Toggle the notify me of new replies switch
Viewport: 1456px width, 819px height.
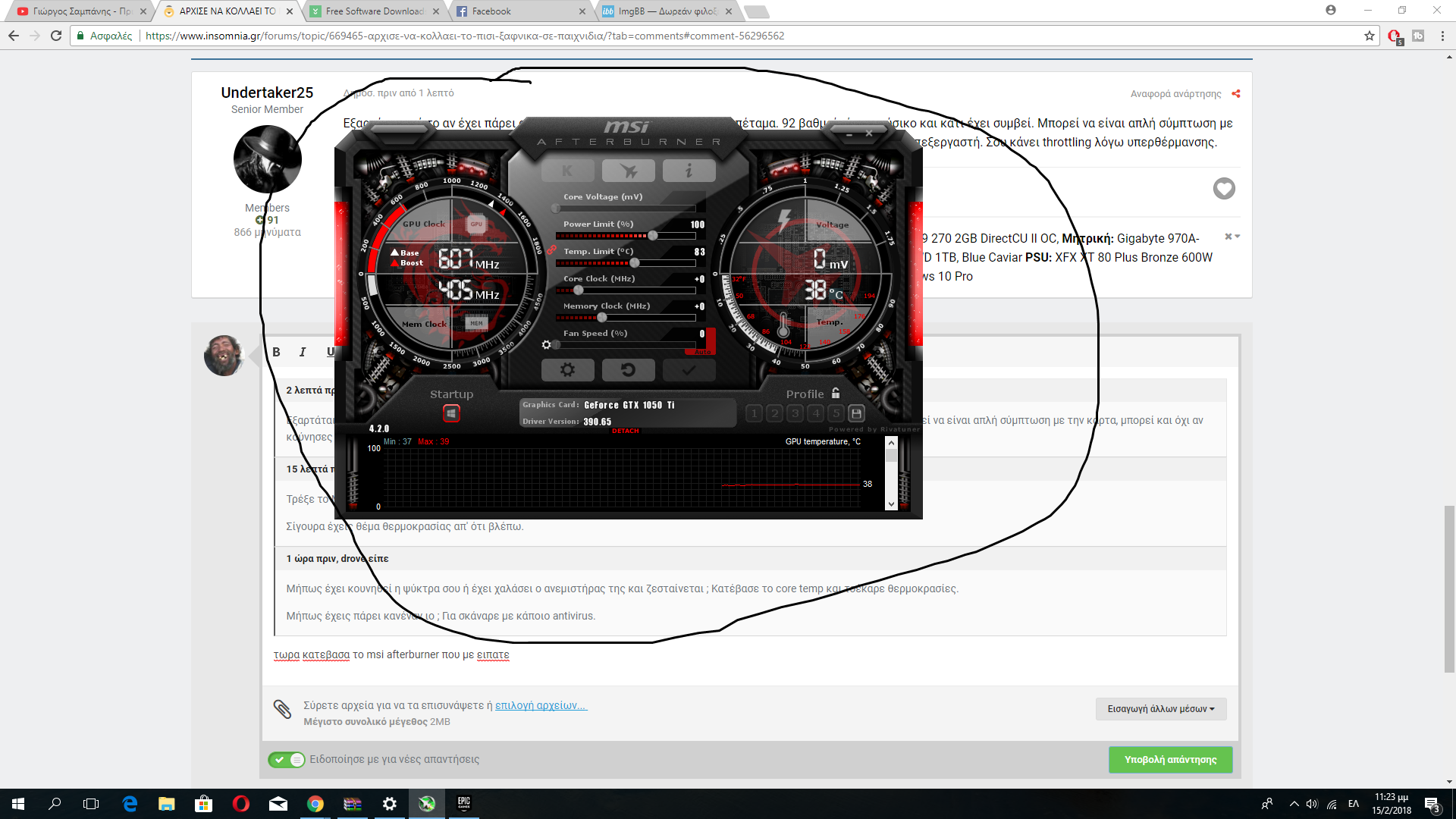pyautogui.click(x=287, y=760)
